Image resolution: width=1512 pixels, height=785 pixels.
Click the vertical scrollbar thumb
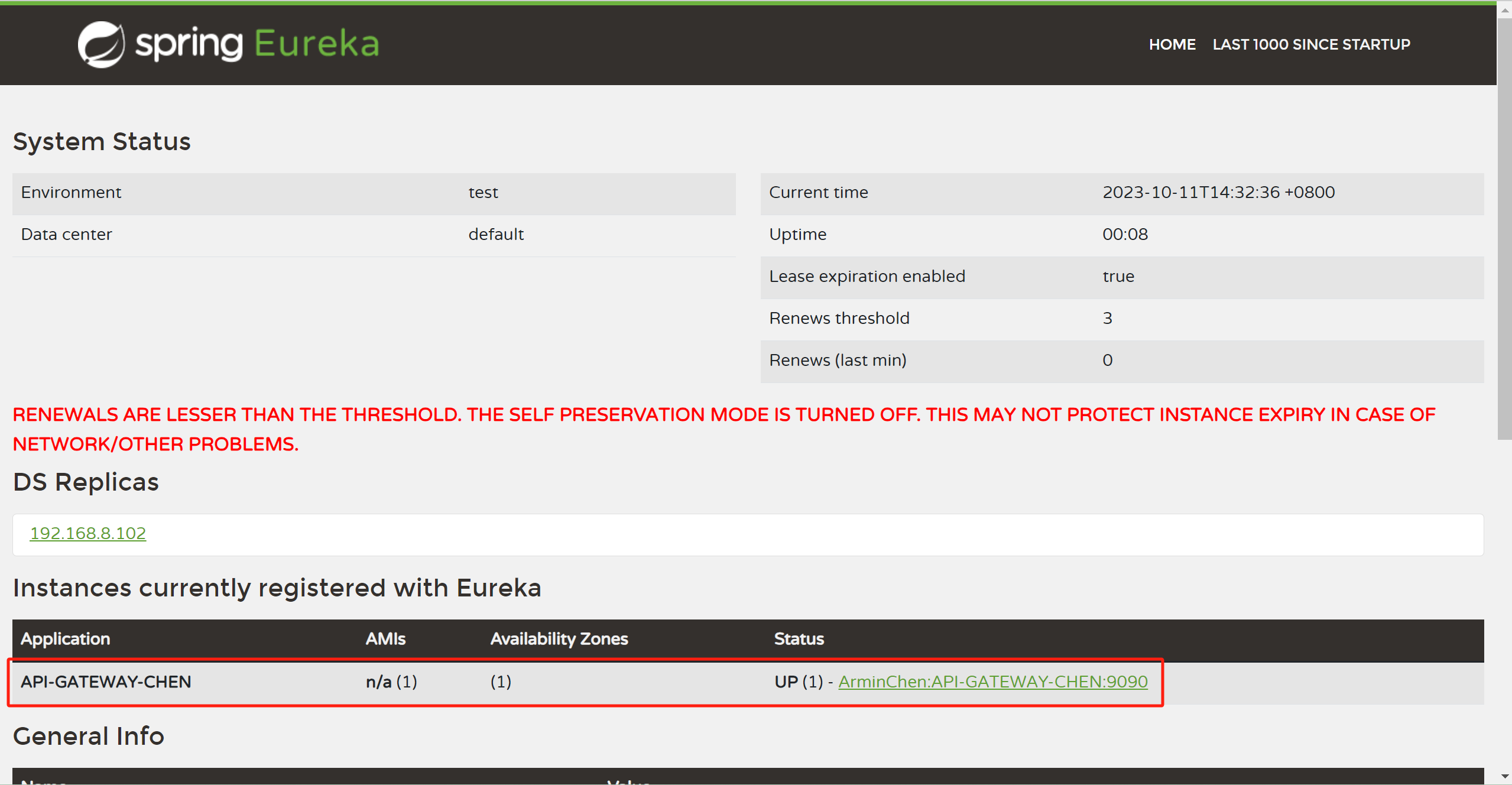[1504, 228]
